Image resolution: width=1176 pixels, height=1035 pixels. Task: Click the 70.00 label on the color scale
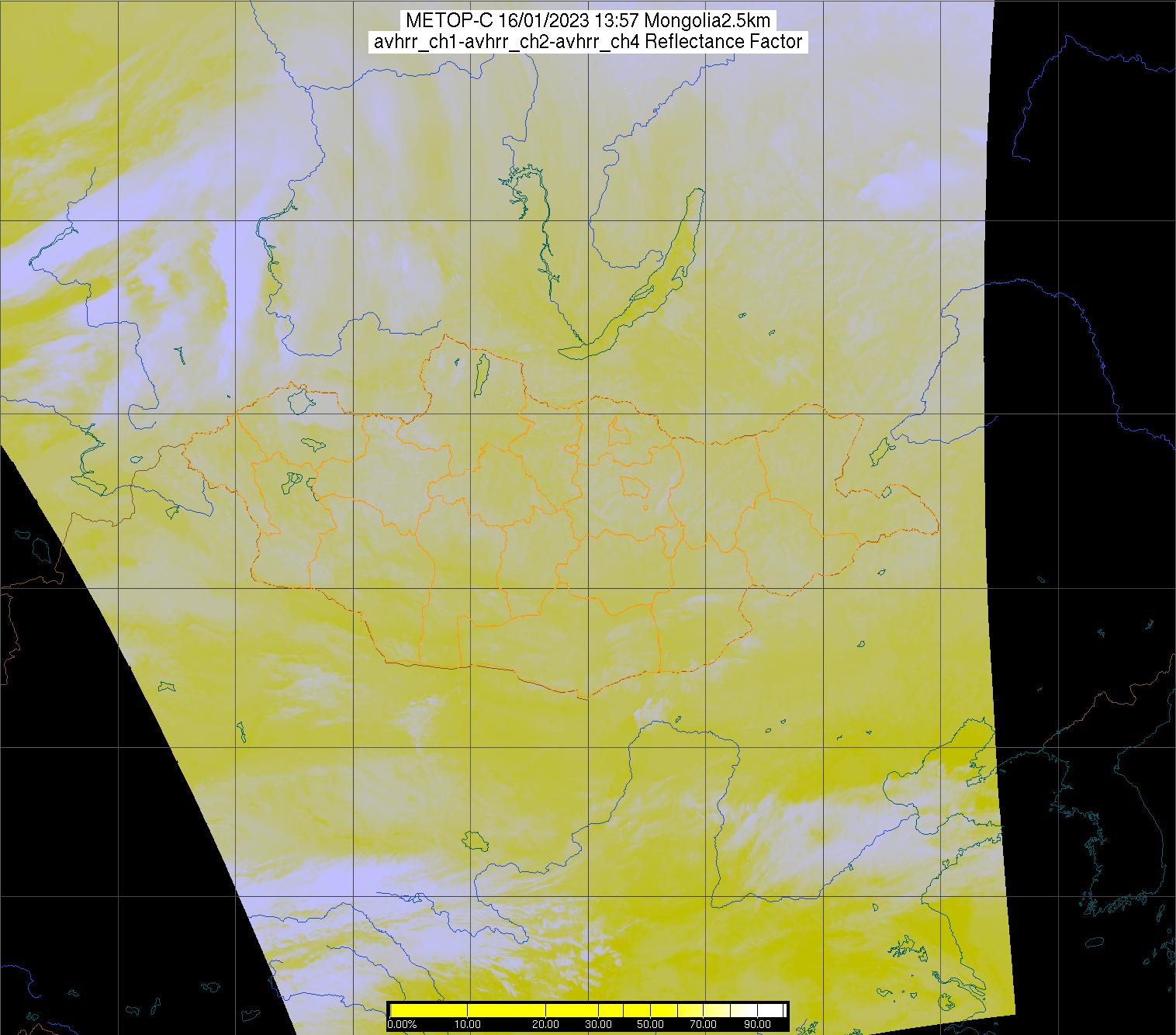pyautogui.click(x=703, y=1025)
